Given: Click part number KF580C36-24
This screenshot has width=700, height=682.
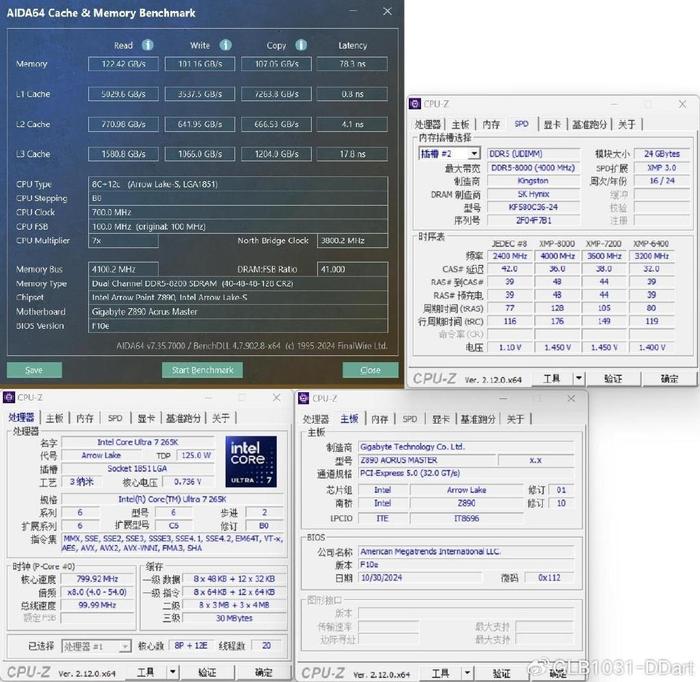Looking at the screenshot, I should pyautogui.click(x=533, y=207).
